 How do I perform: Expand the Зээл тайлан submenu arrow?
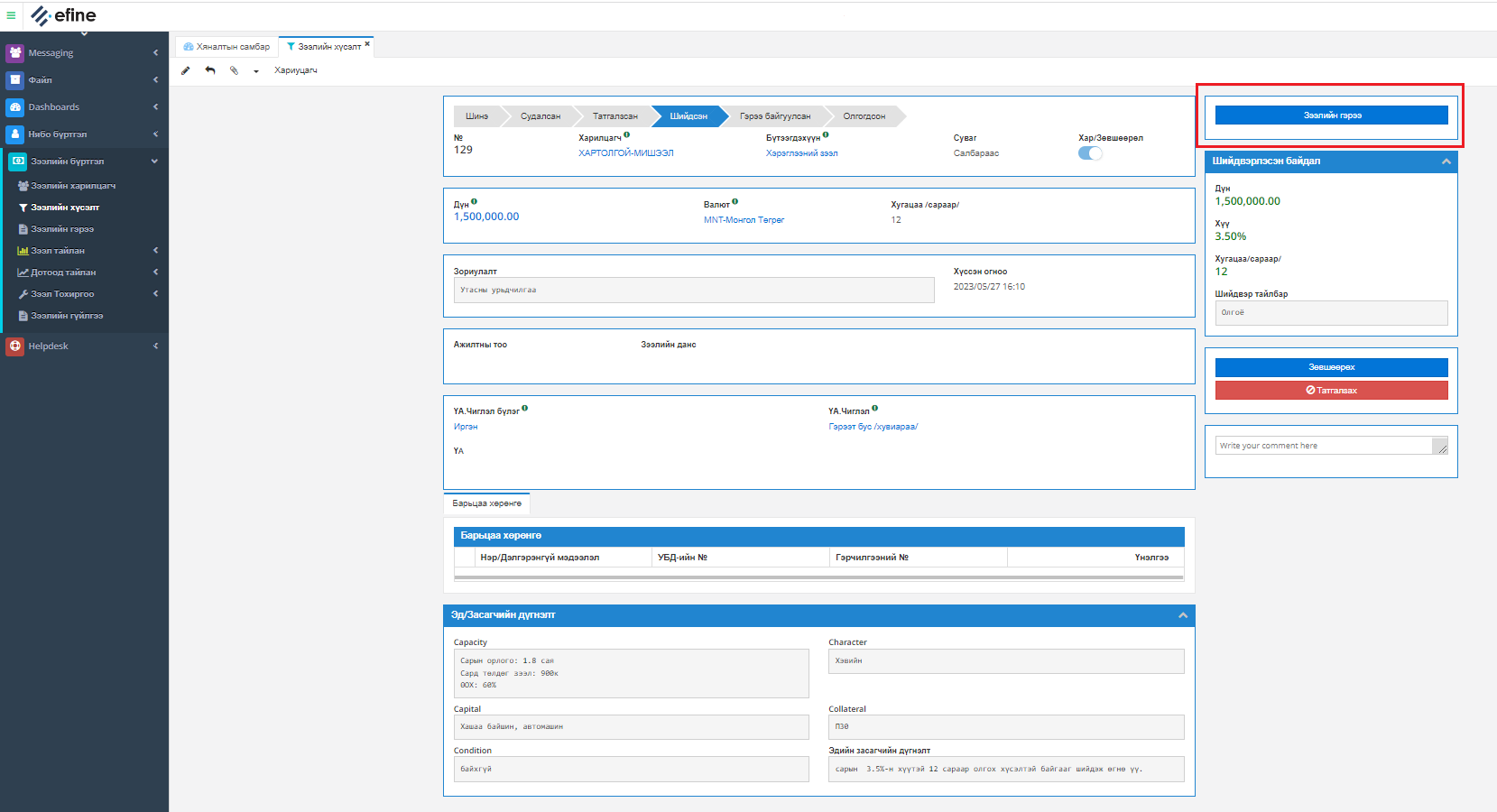click(x=155, y=250)
